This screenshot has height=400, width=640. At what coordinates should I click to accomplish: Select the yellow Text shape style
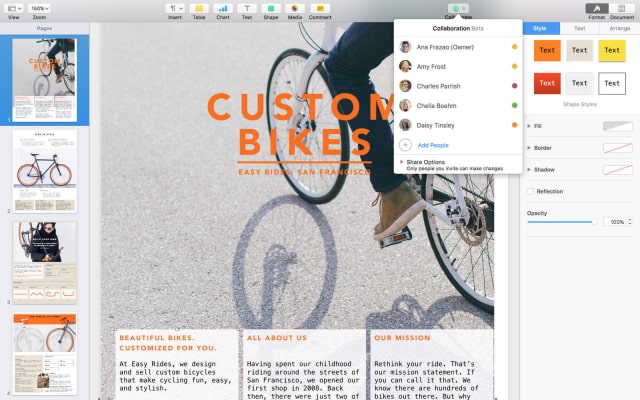point(611,50)
